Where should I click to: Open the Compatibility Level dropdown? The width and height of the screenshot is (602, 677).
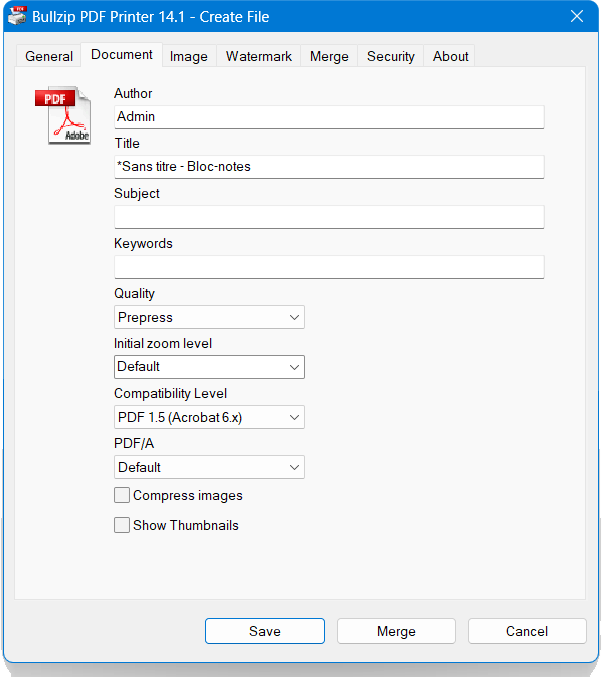pos(209,417)
